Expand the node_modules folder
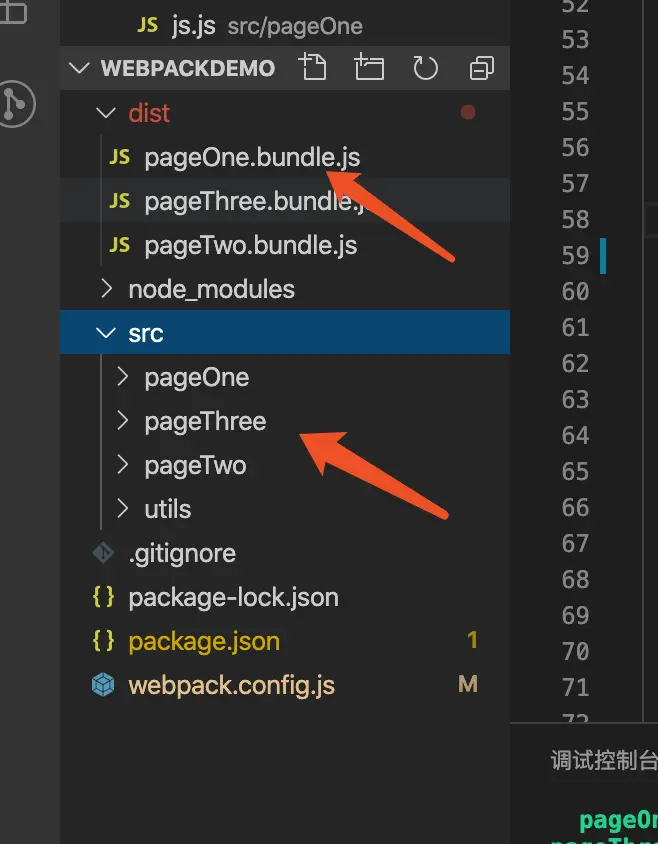Image resolution: width=658 pixels, height=844 pixels. [106, 289]
